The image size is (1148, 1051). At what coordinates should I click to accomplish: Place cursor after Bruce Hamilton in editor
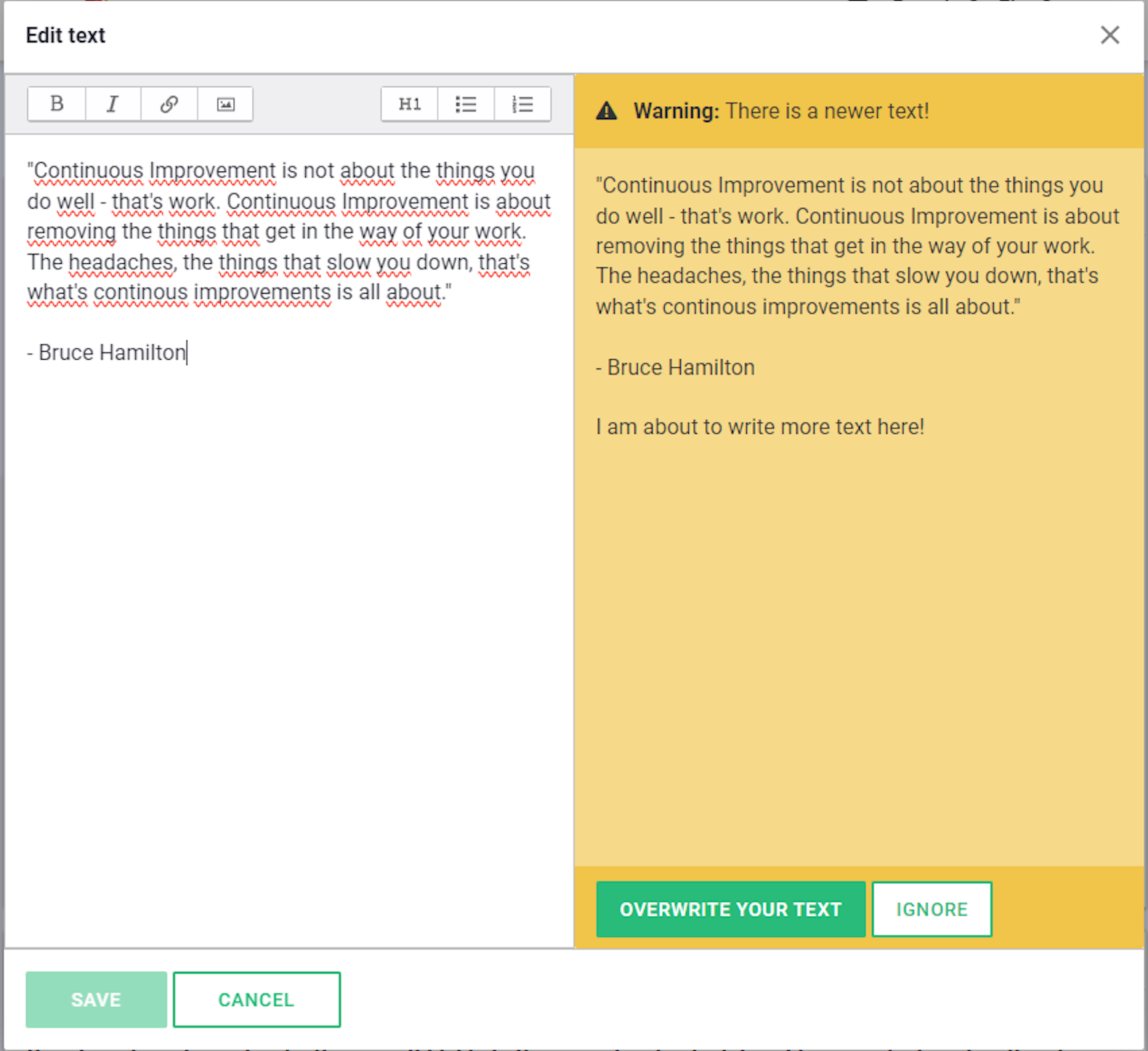point(187,353)
